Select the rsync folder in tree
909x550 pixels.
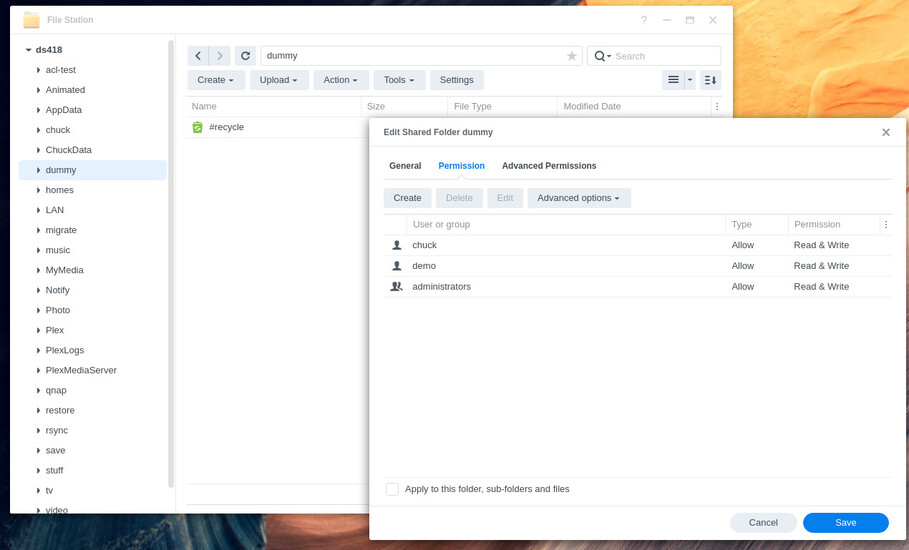[x=57, y=431]
